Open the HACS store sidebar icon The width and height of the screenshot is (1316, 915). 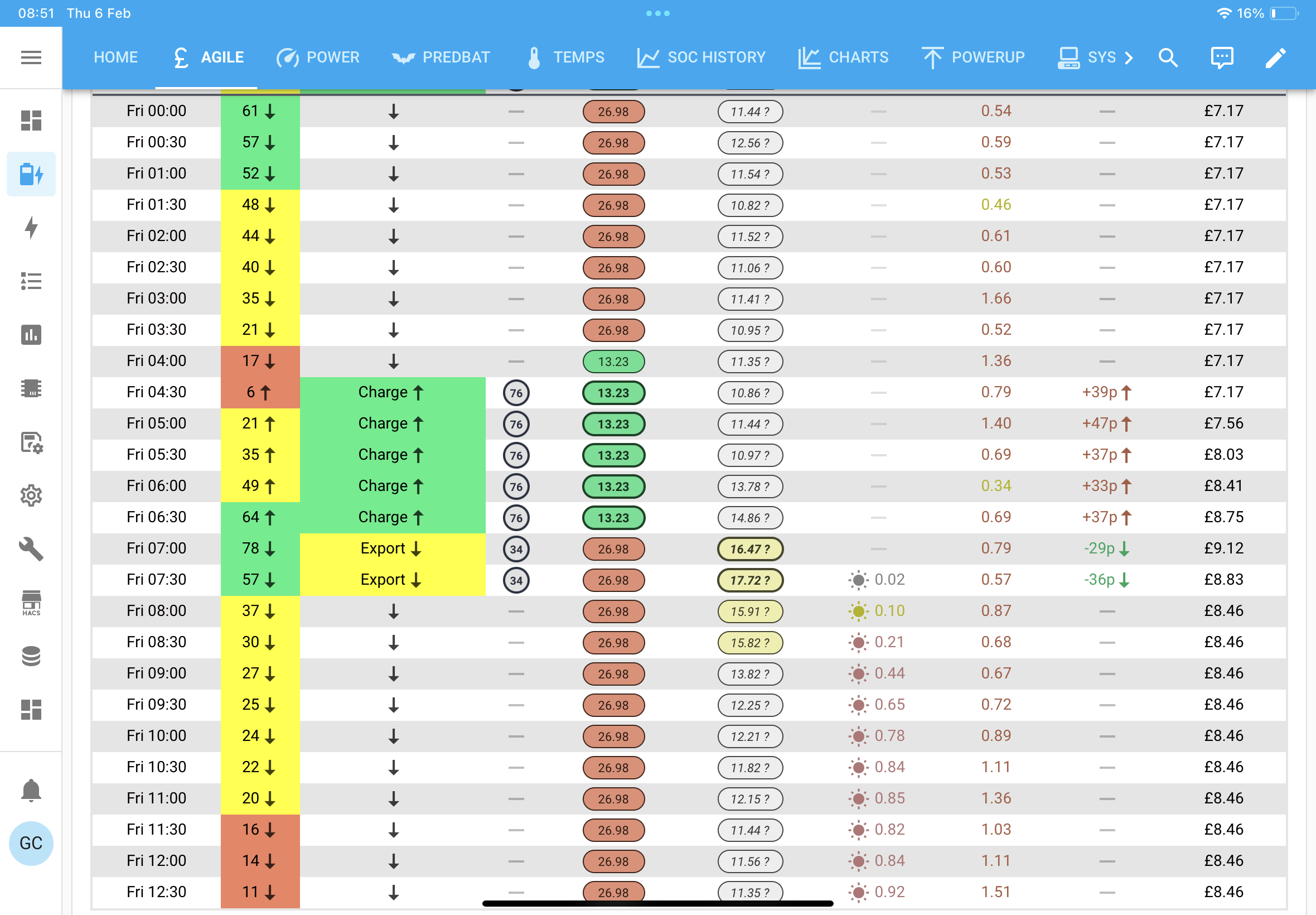click(x=31, y=603)
